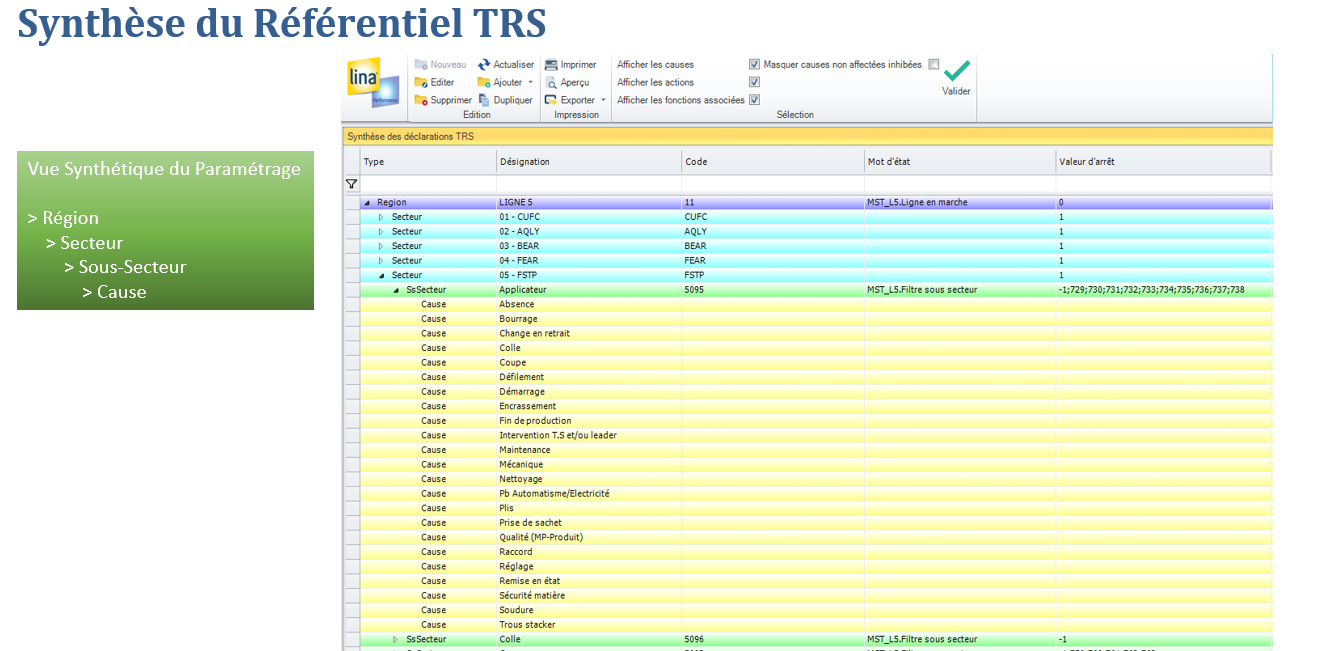This screenshot has height=651, width=1328.
Task: Expand the Secteur 02 - AQLY row
Action: pyautogui.click(x=381, y=231)
